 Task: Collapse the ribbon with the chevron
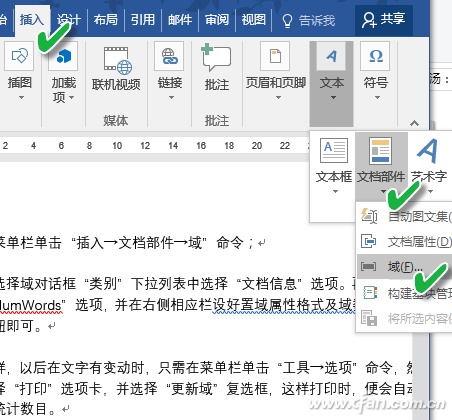(x=414, y=123)
